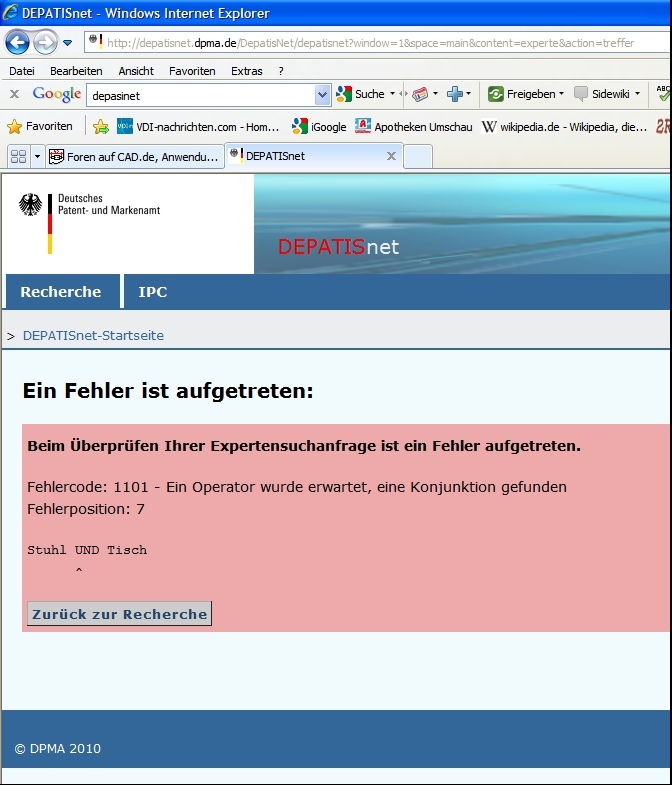Click the Google logo in toolbar
Viewport: 672px width, 785px height.
click(x=57, y=94)
